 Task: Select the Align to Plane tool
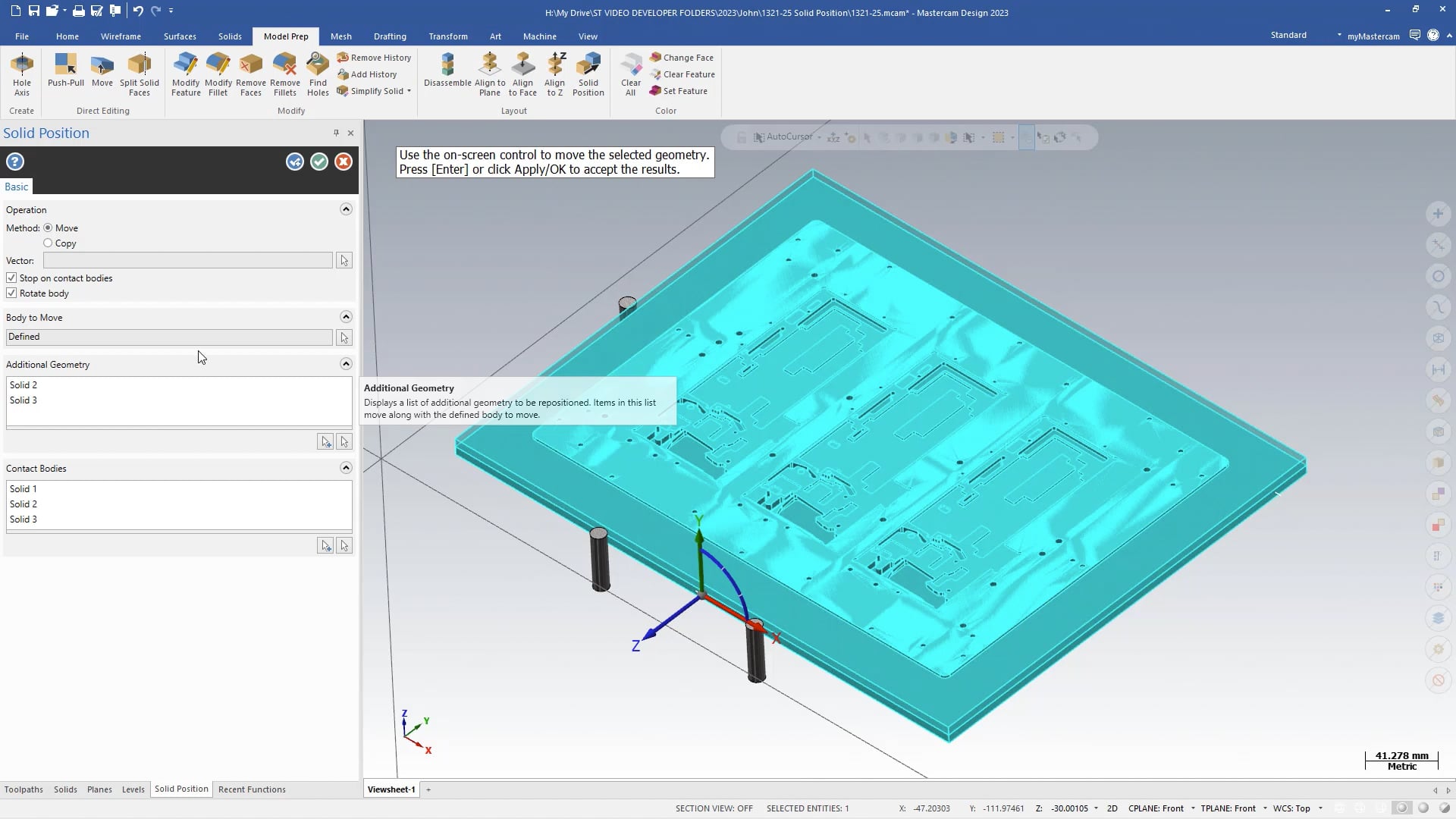point(489,74)
